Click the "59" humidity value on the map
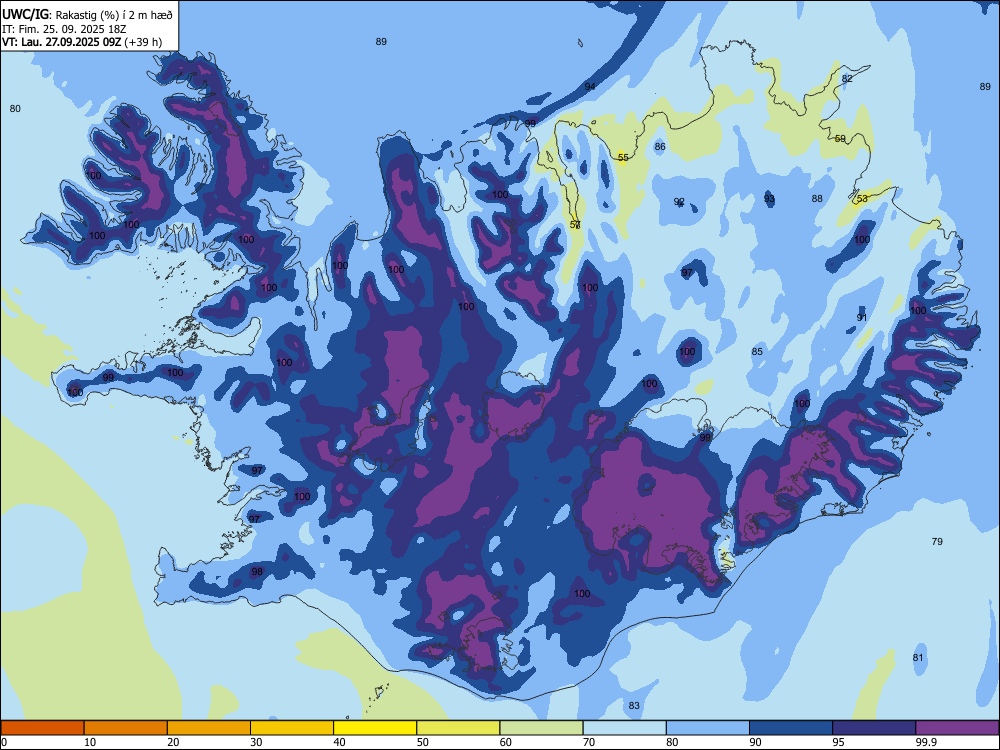 [840, 138]
